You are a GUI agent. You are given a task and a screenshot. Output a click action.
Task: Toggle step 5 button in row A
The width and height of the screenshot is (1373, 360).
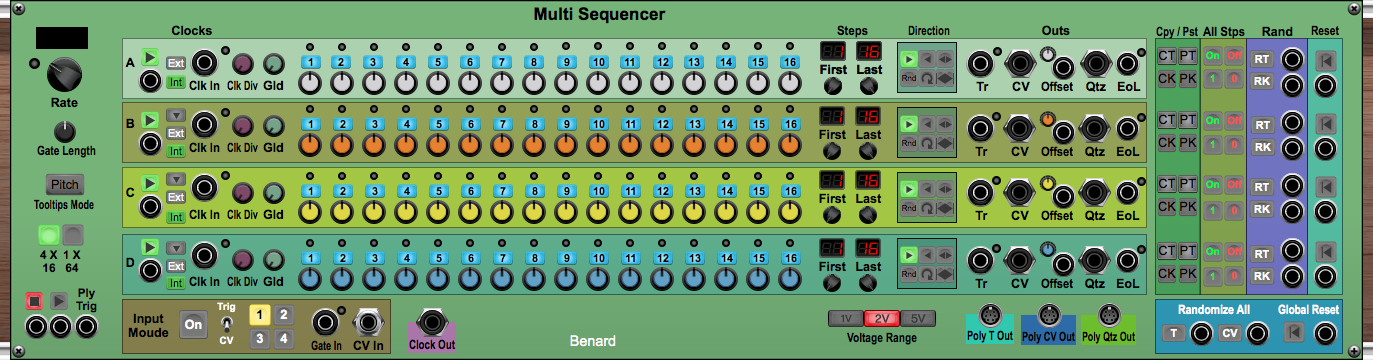click(437, 62)
